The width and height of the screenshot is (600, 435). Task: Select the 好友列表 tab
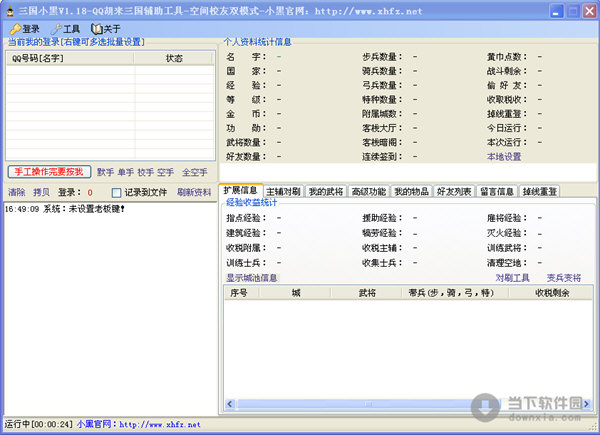[453, 191]
